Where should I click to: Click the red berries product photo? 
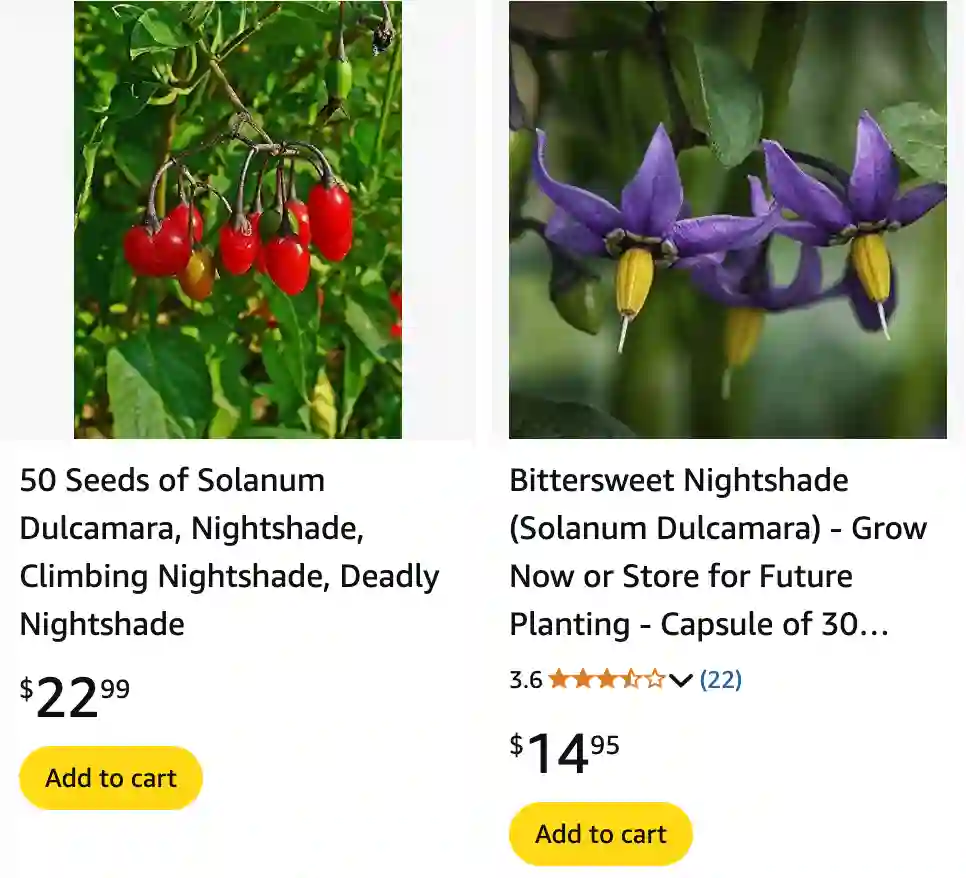tap(237, 219)
